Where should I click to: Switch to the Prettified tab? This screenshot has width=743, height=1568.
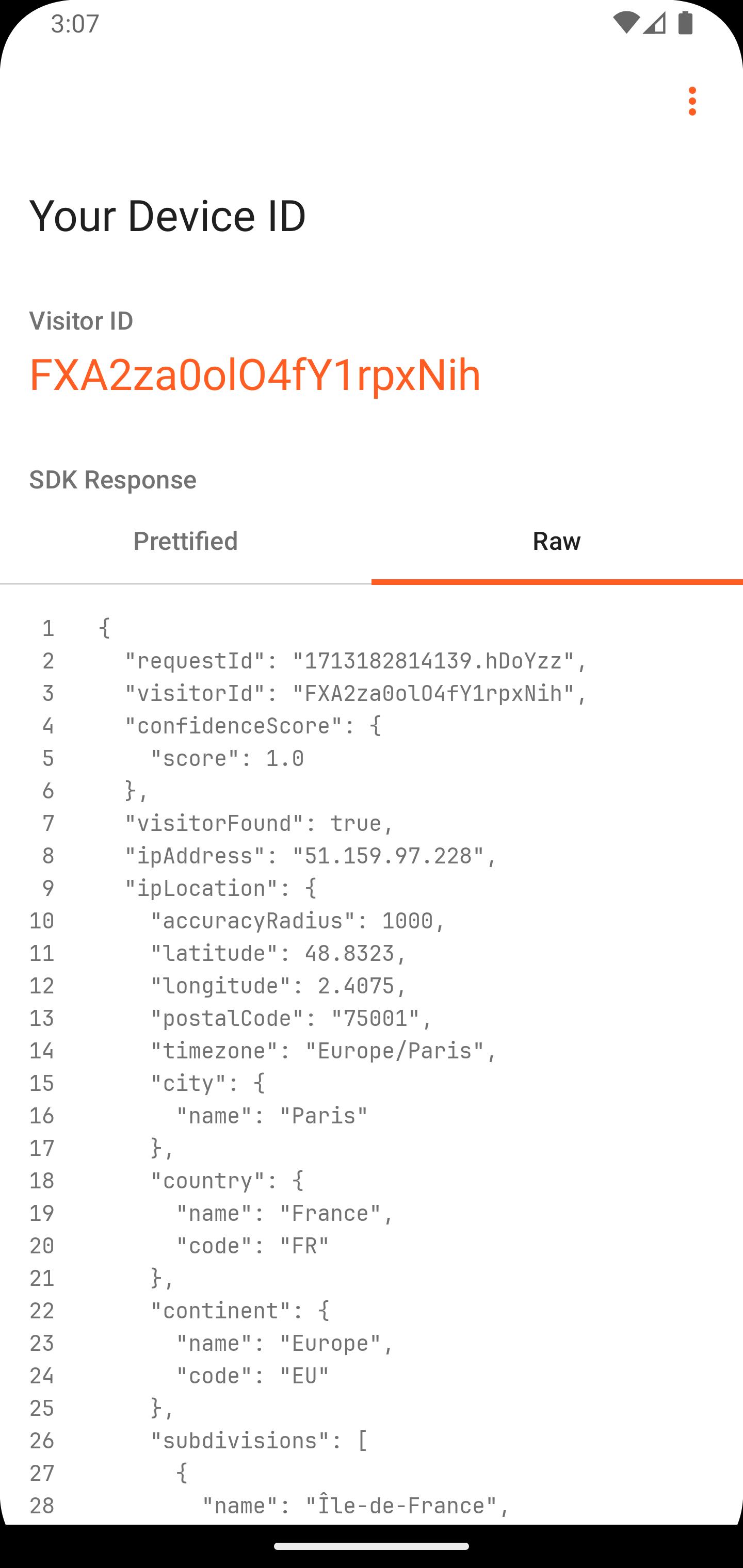point(186,541)
